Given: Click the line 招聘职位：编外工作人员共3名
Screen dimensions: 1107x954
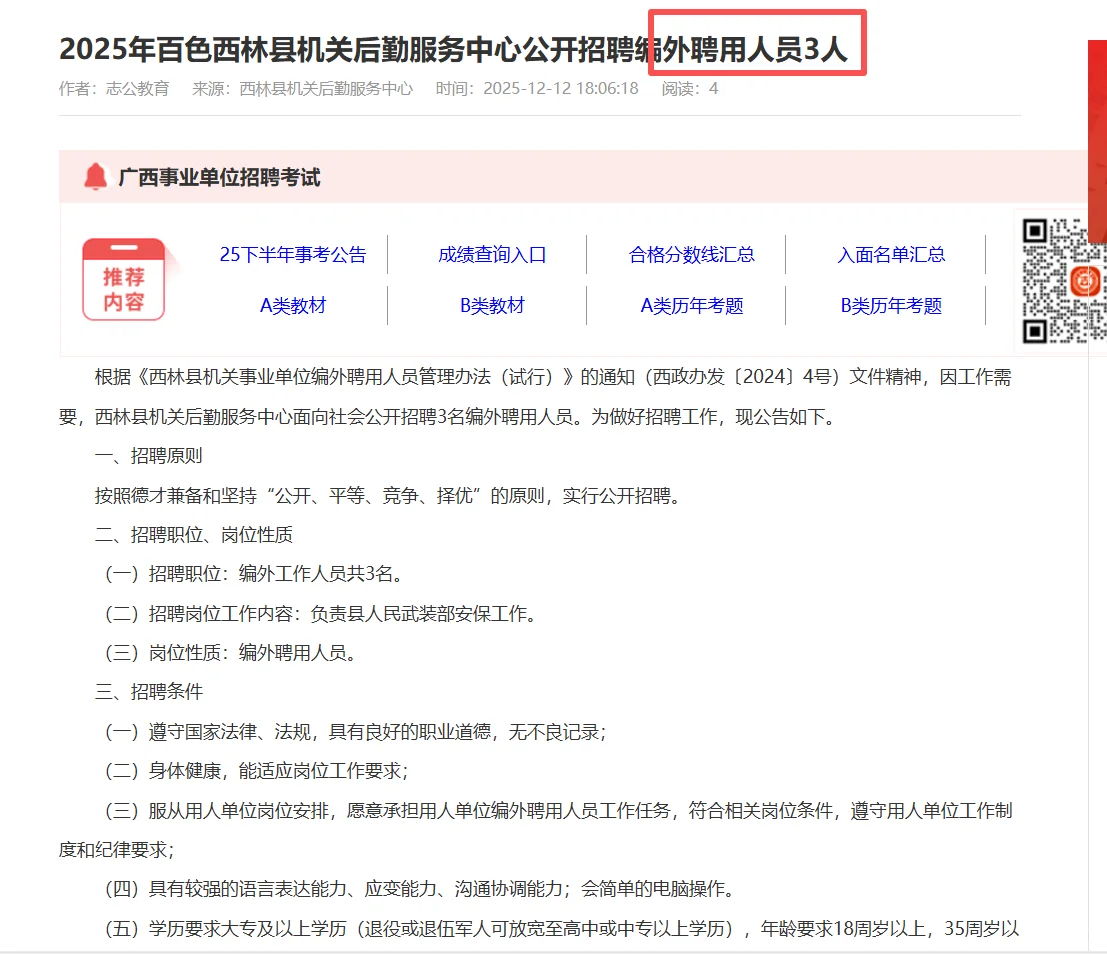Looking at the screenshot, I should (x=255, y=574).
